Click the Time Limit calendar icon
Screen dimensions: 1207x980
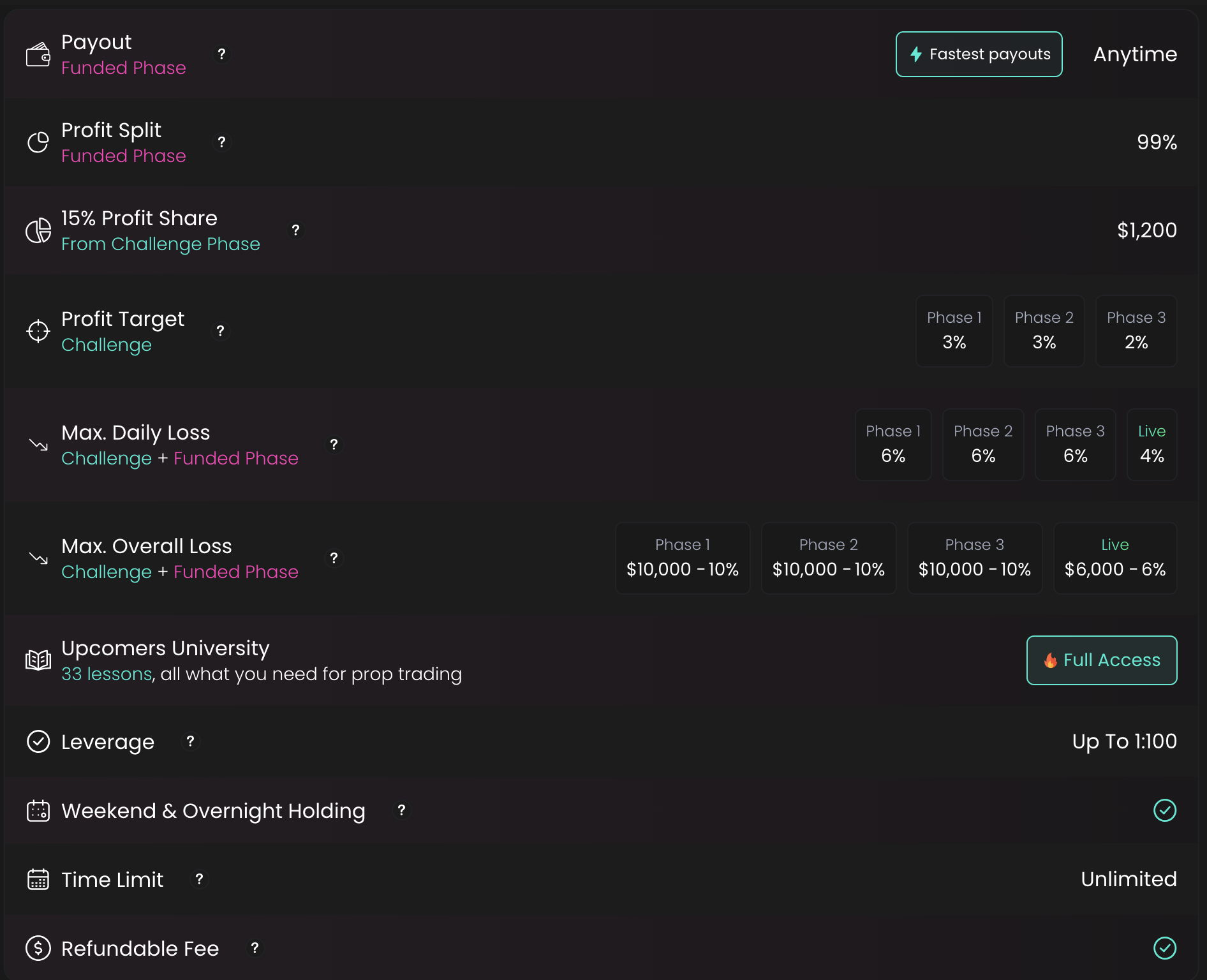[x=38, y=879]
